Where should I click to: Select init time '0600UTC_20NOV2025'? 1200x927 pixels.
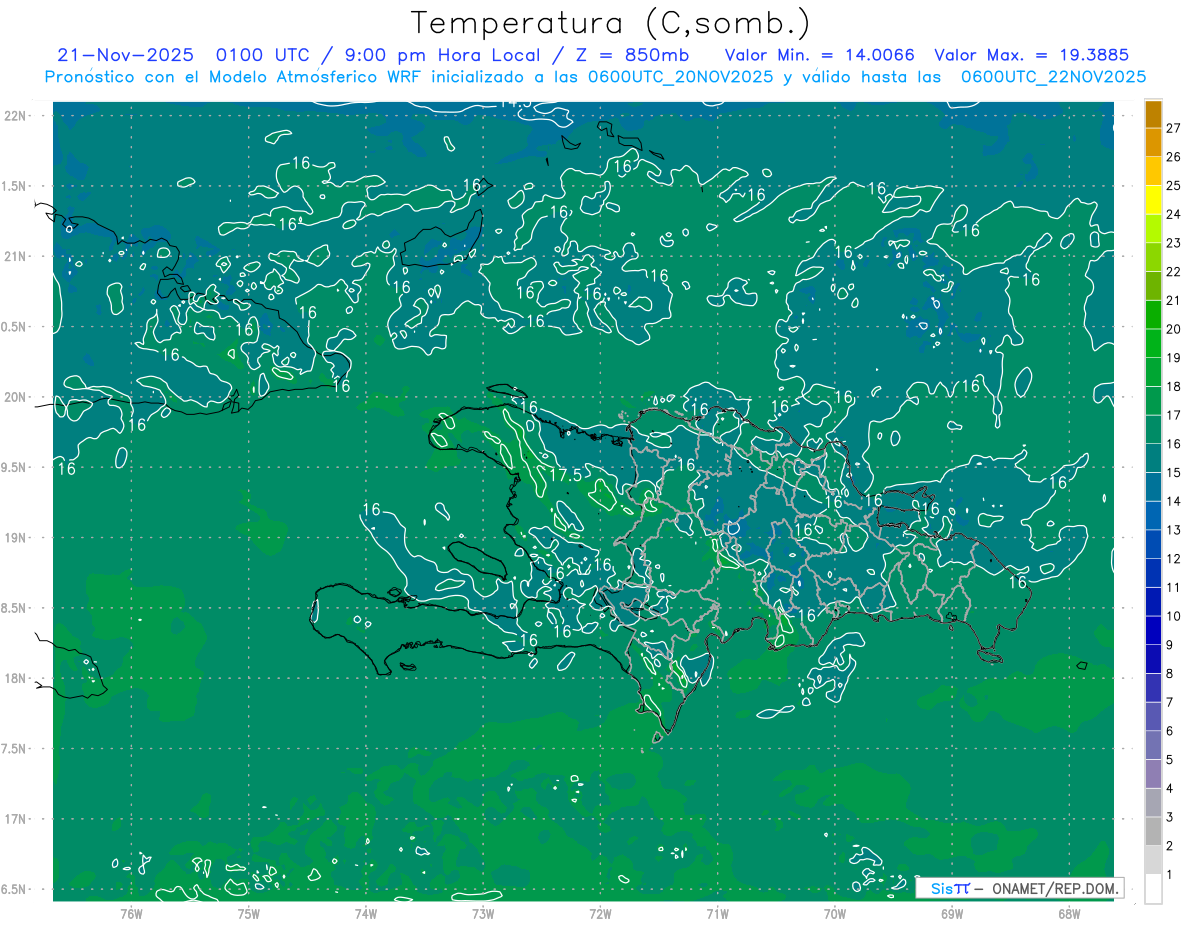click(680, 77)
